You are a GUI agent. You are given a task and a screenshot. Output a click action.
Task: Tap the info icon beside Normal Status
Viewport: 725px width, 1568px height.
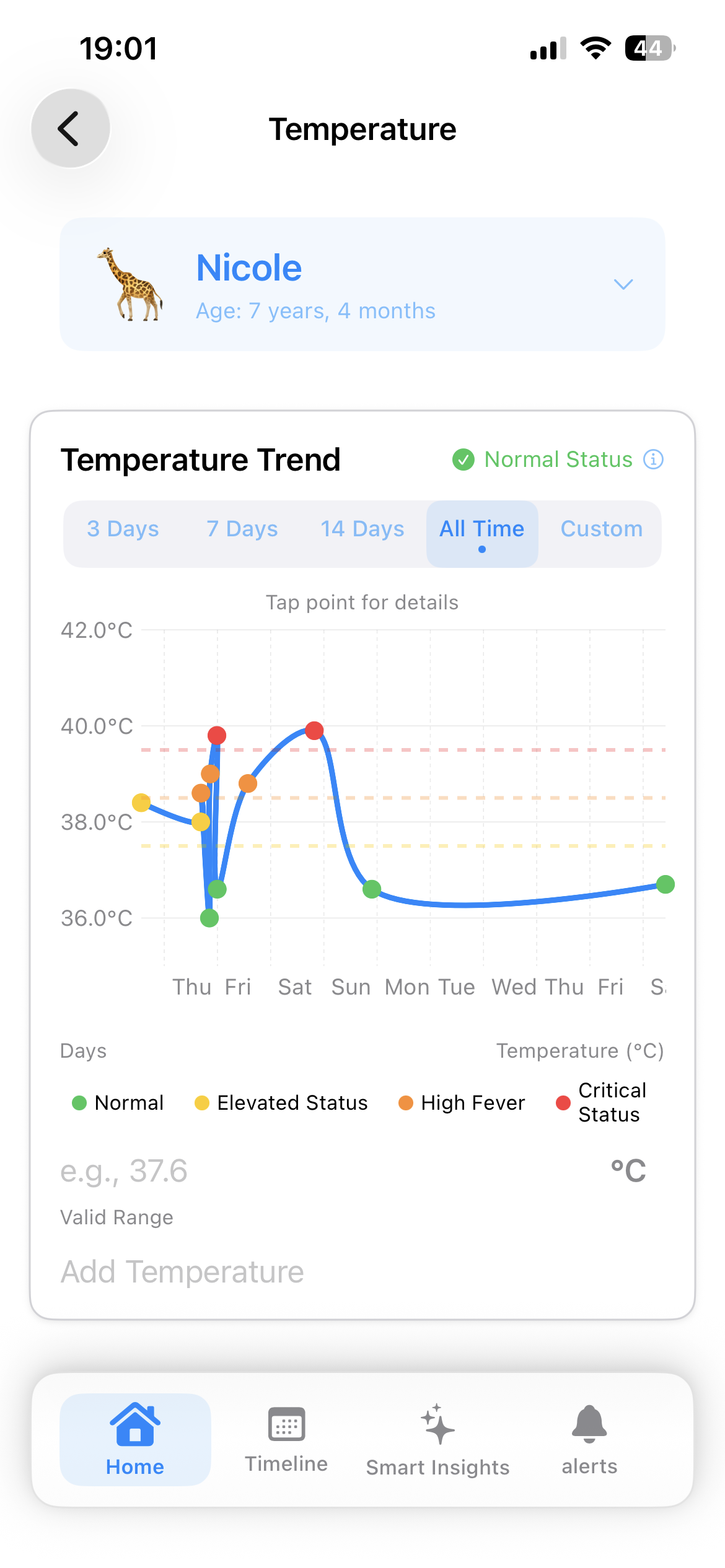(x=654, y=460)
